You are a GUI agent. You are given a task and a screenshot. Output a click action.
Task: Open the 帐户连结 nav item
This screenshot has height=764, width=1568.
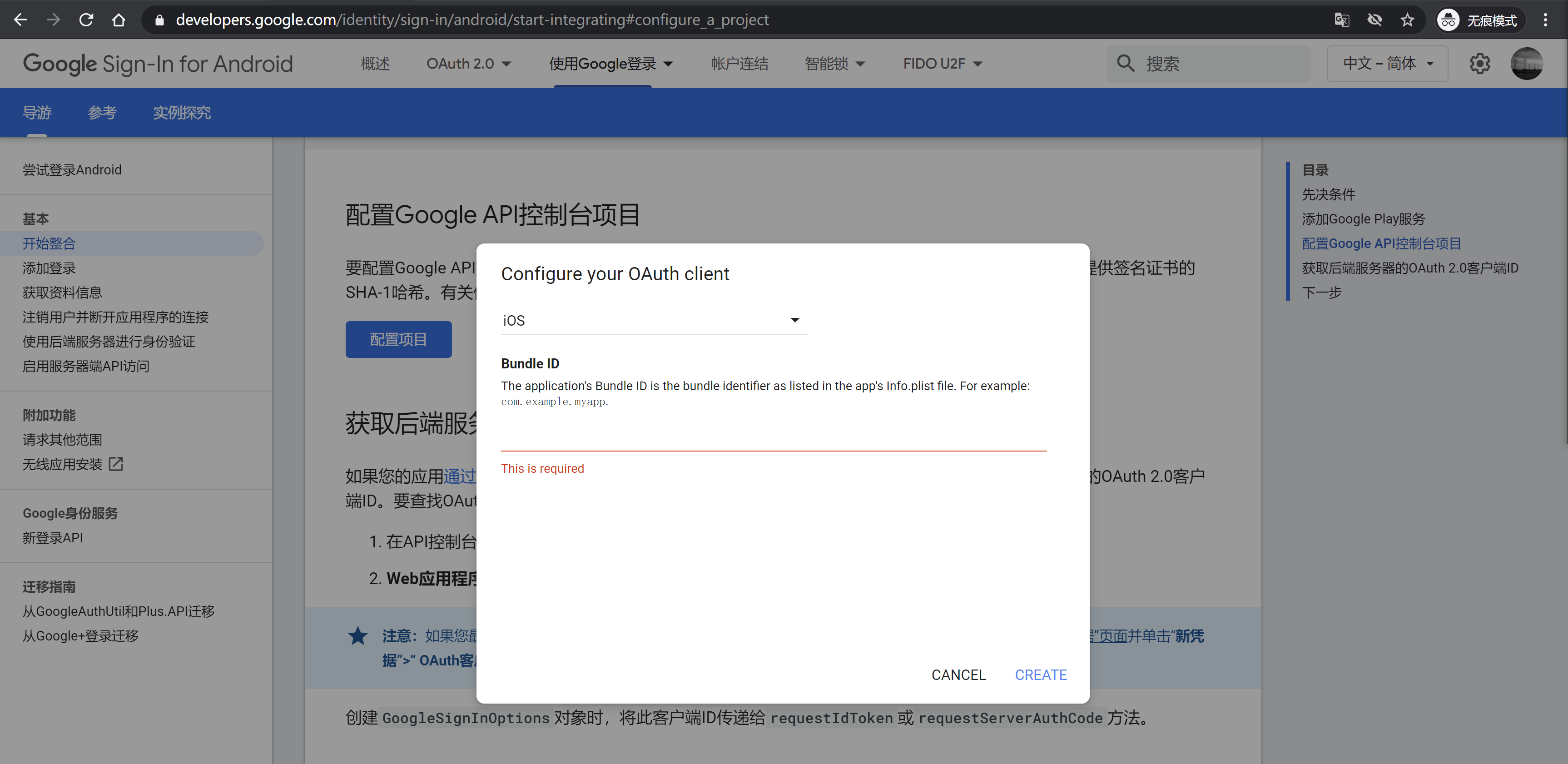739,63
